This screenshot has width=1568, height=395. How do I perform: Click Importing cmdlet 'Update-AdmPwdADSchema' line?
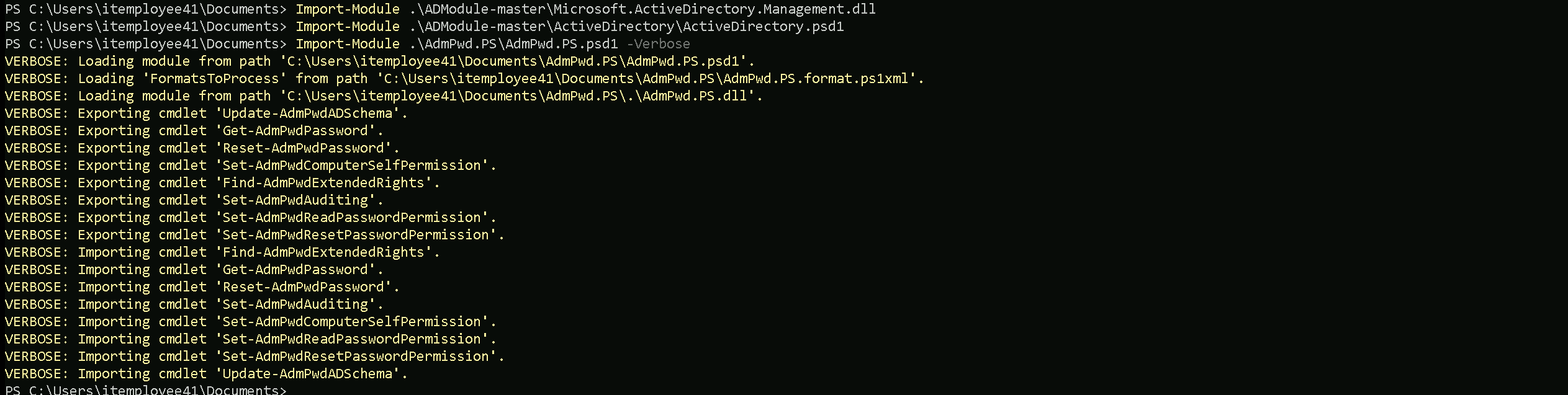[x=206, y=374]
